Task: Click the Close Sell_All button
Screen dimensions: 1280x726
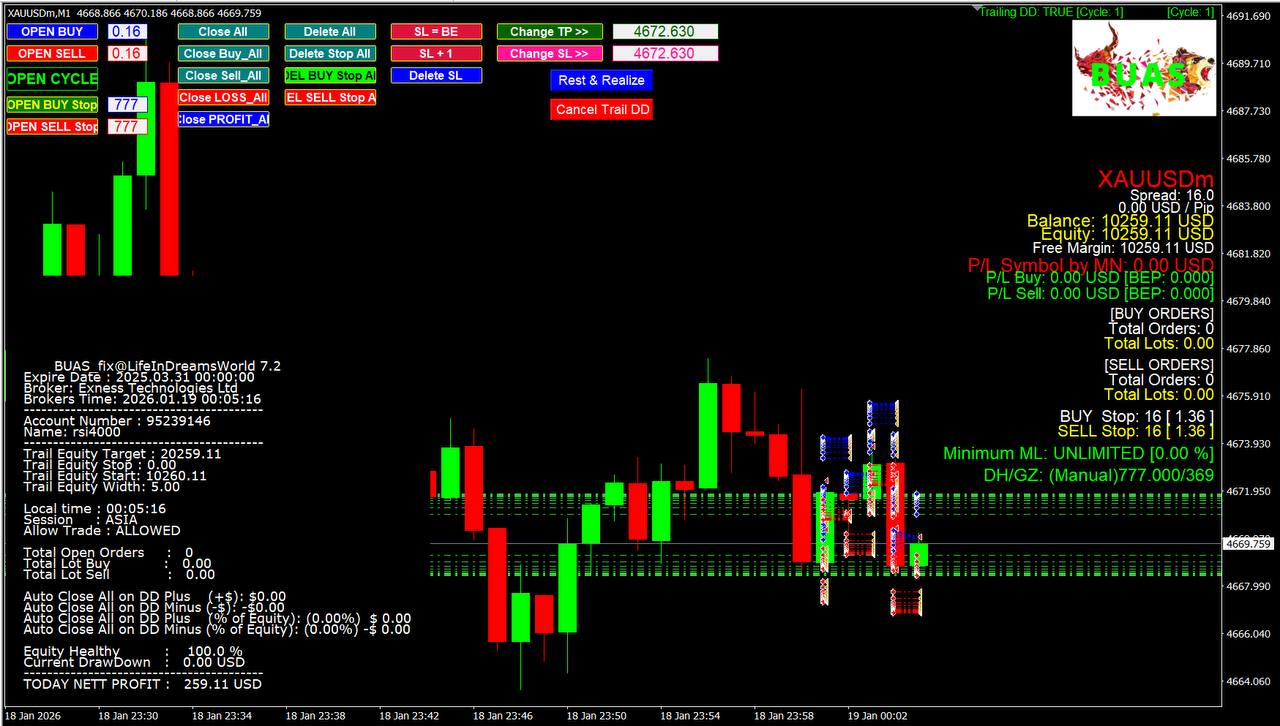Action: point(223,76)
